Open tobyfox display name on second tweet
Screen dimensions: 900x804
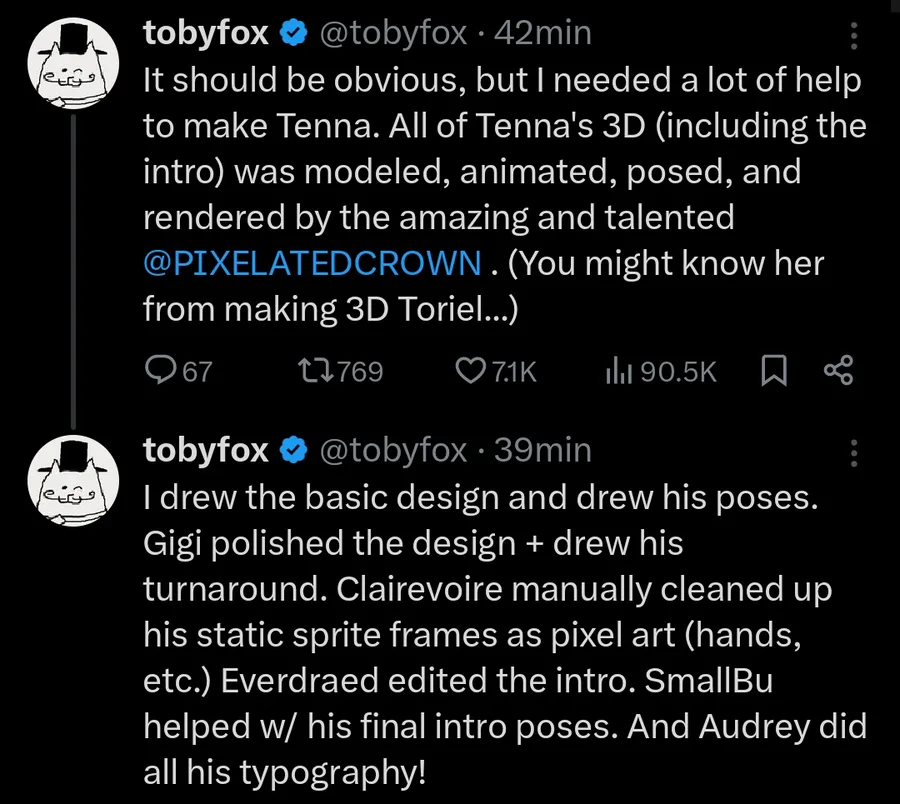pos(206,450)
